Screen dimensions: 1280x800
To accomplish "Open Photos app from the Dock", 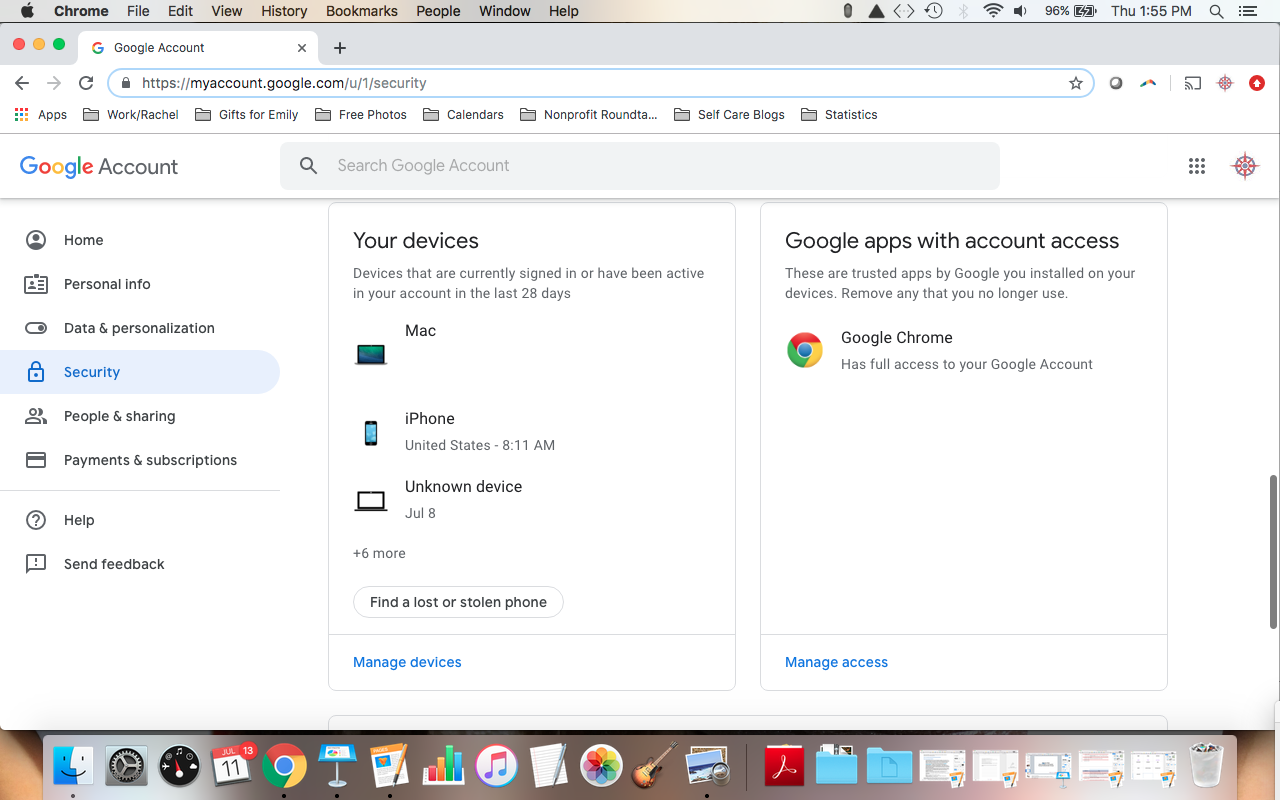I will pyautogui.click(x=602, y=767).
